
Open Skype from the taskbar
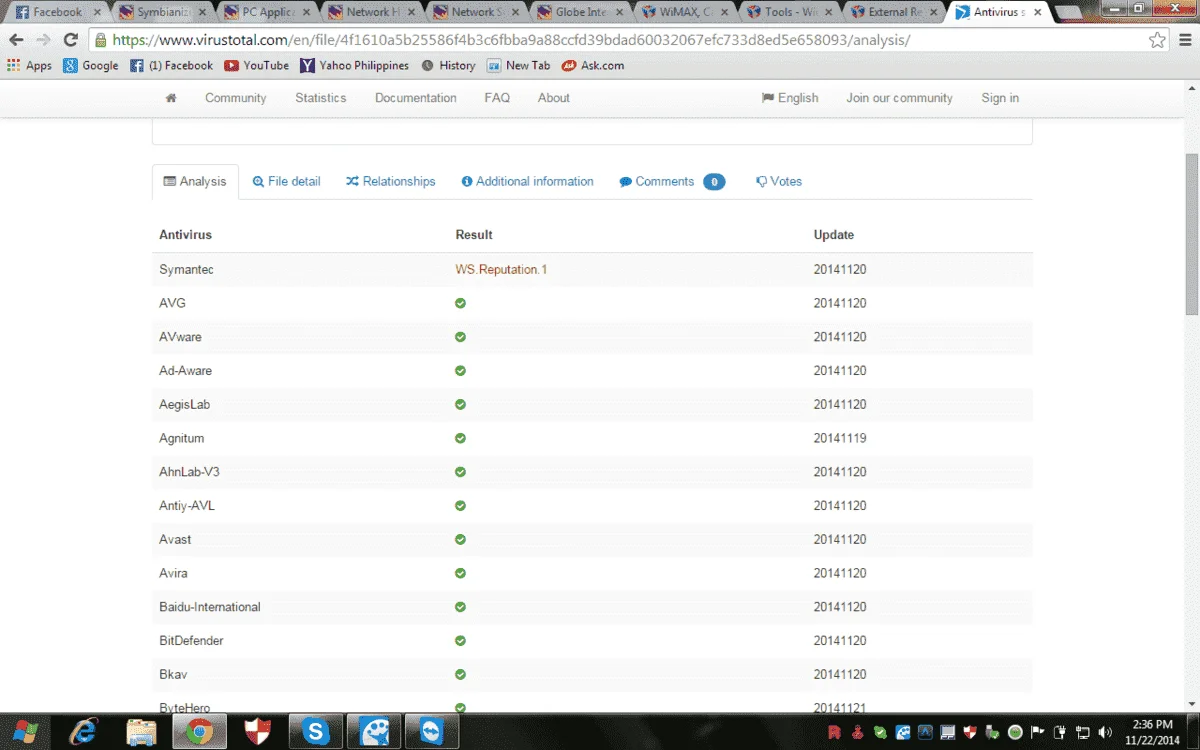(316, 732)
